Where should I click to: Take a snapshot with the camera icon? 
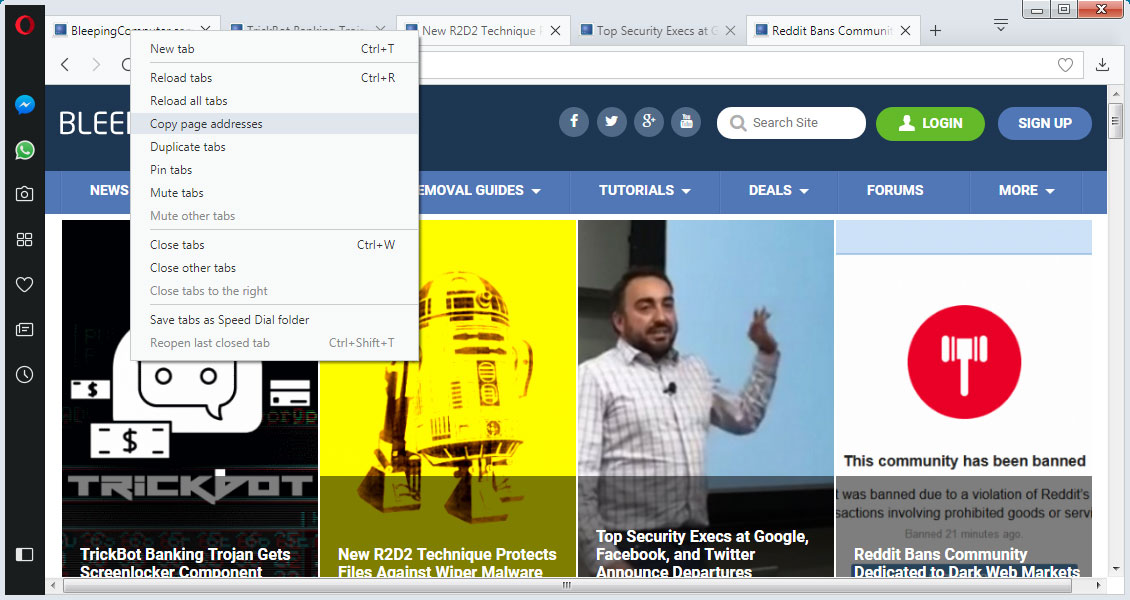(x=25, y=194)
